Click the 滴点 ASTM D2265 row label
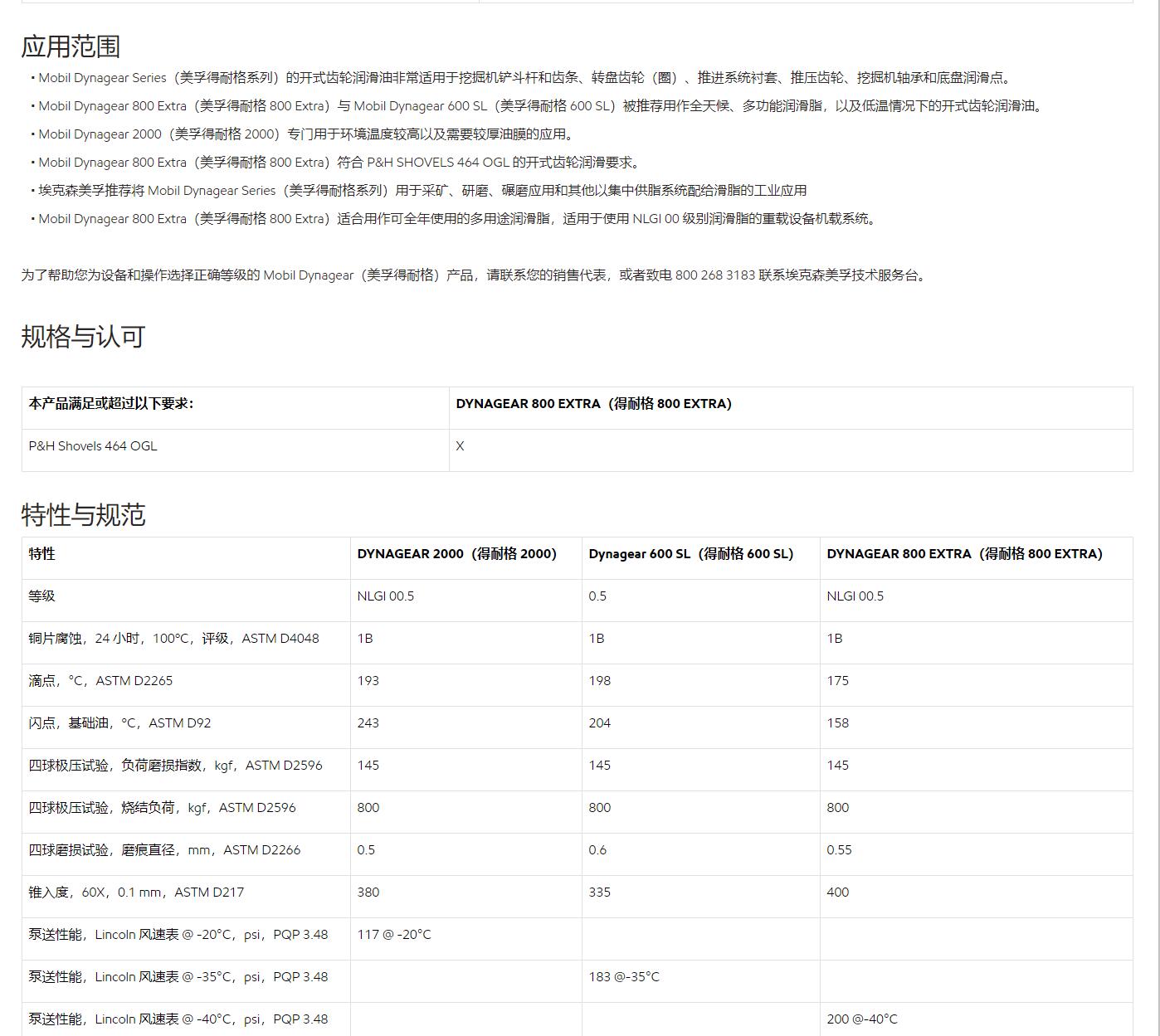1160x1036 pixels. [100, 681]
